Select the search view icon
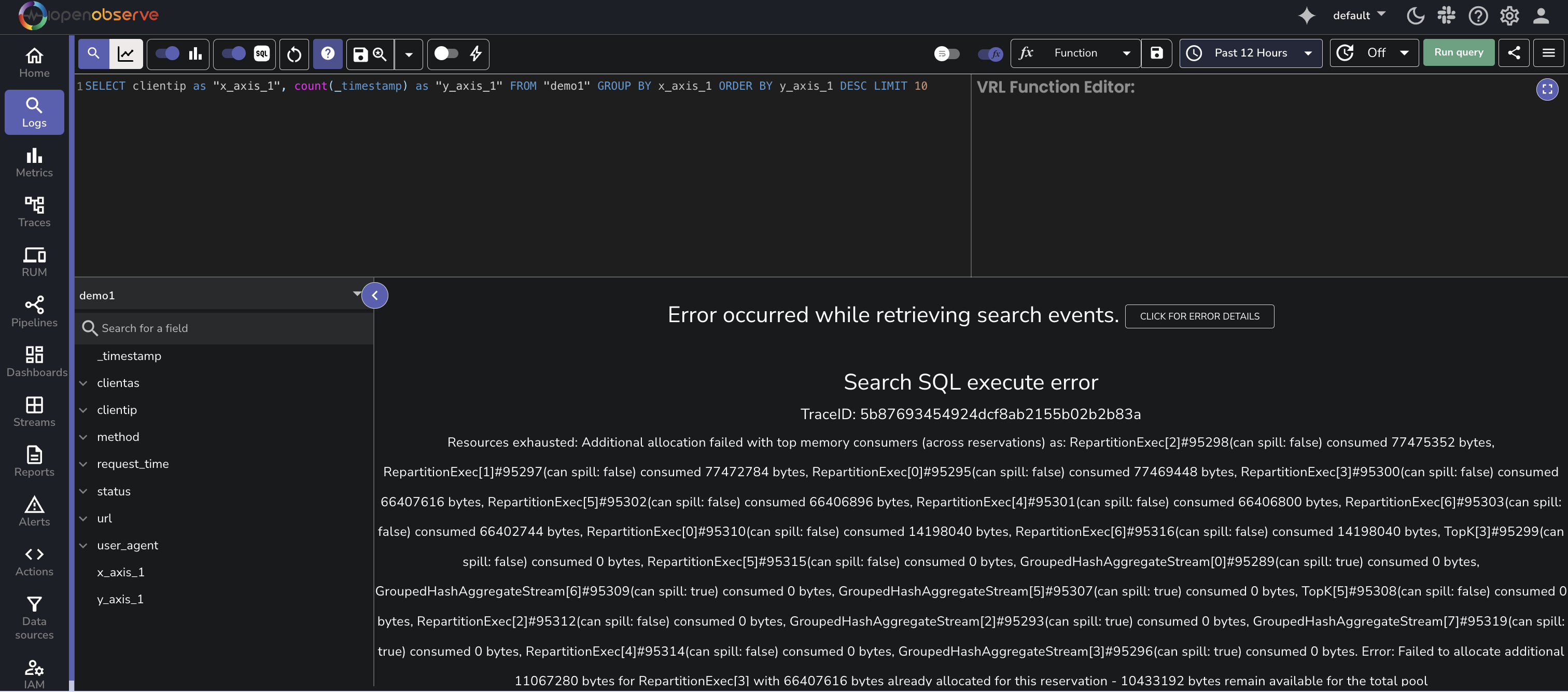Image resolution: width=1568 pixels, height=692 pixels. 93,53
